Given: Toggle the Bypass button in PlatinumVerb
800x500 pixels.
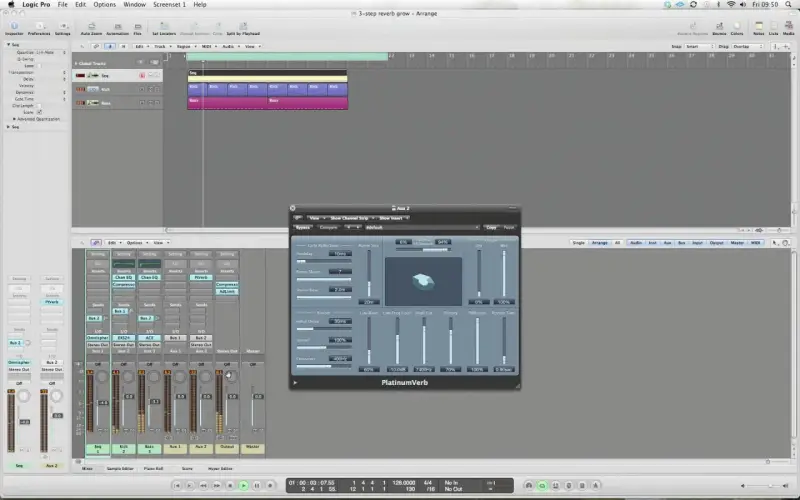Looking at the screenshot, I should [303, 228].
